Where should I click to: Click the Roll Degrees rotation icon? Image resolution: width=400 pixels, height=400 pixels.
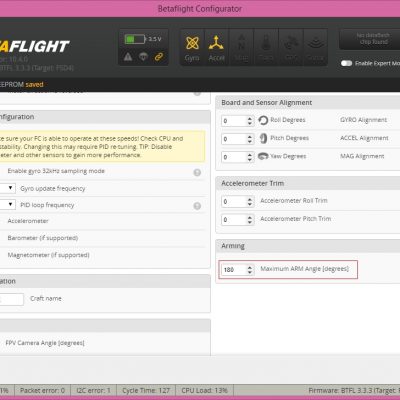[x=263, y=120]
